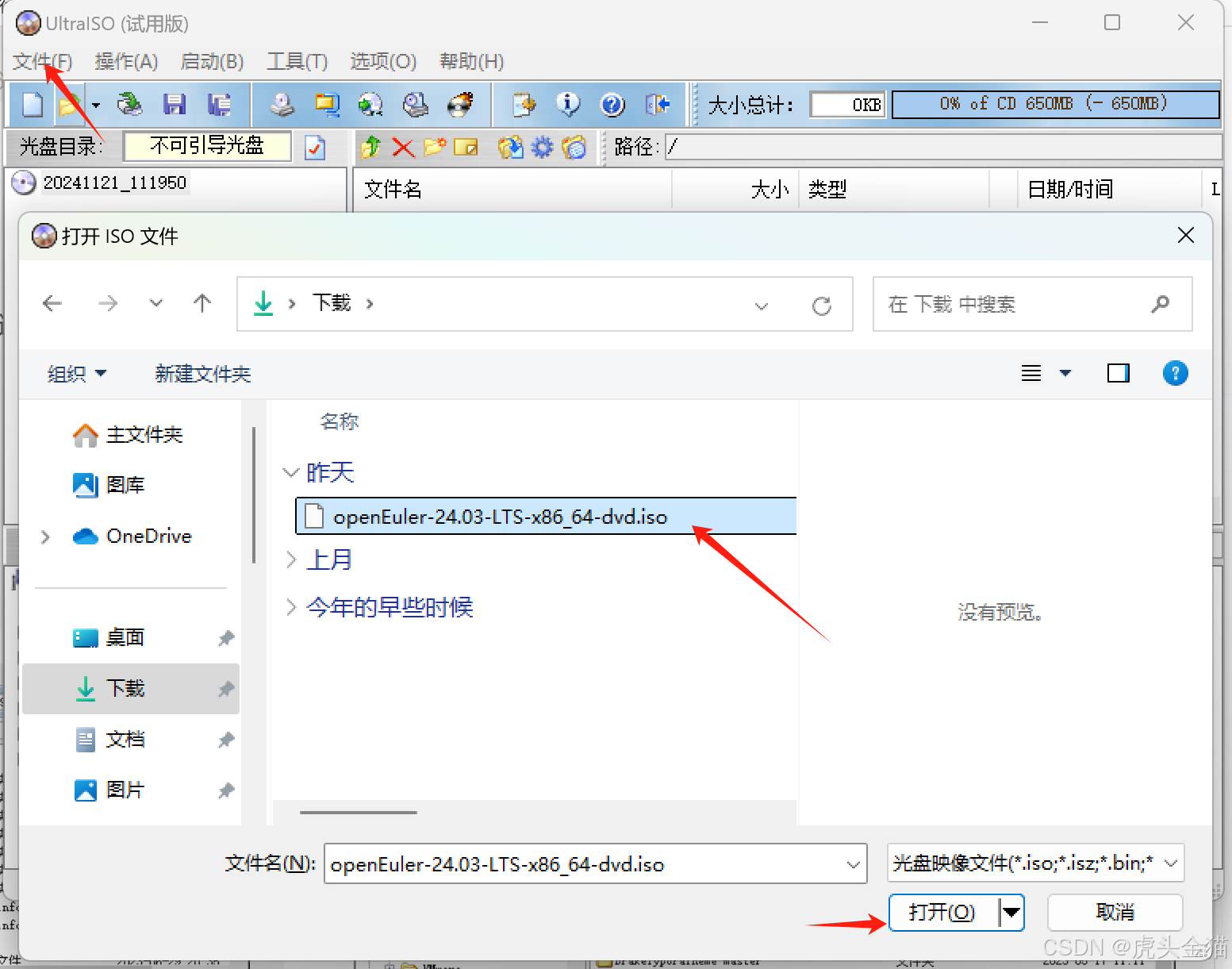Expand the 今年的早些时候 group

[291, 608]
